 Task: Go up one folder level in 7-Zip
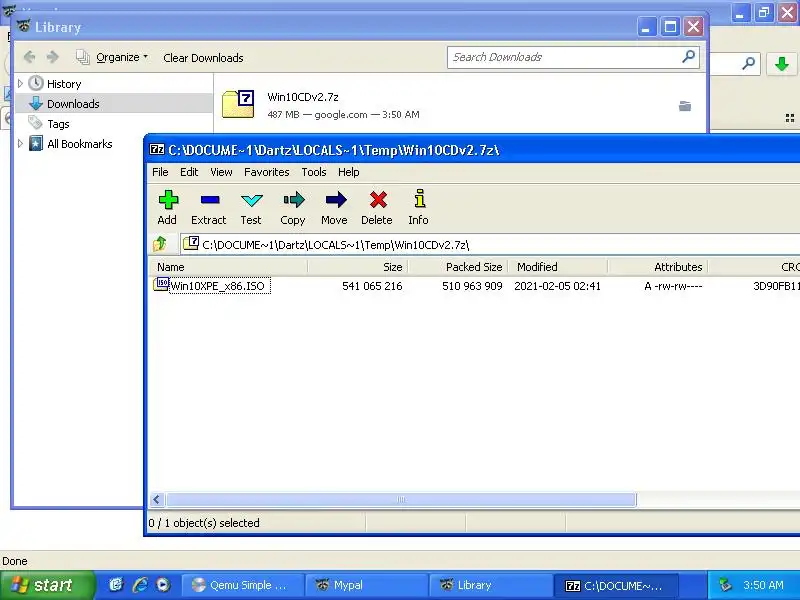(x=160, y=244)
